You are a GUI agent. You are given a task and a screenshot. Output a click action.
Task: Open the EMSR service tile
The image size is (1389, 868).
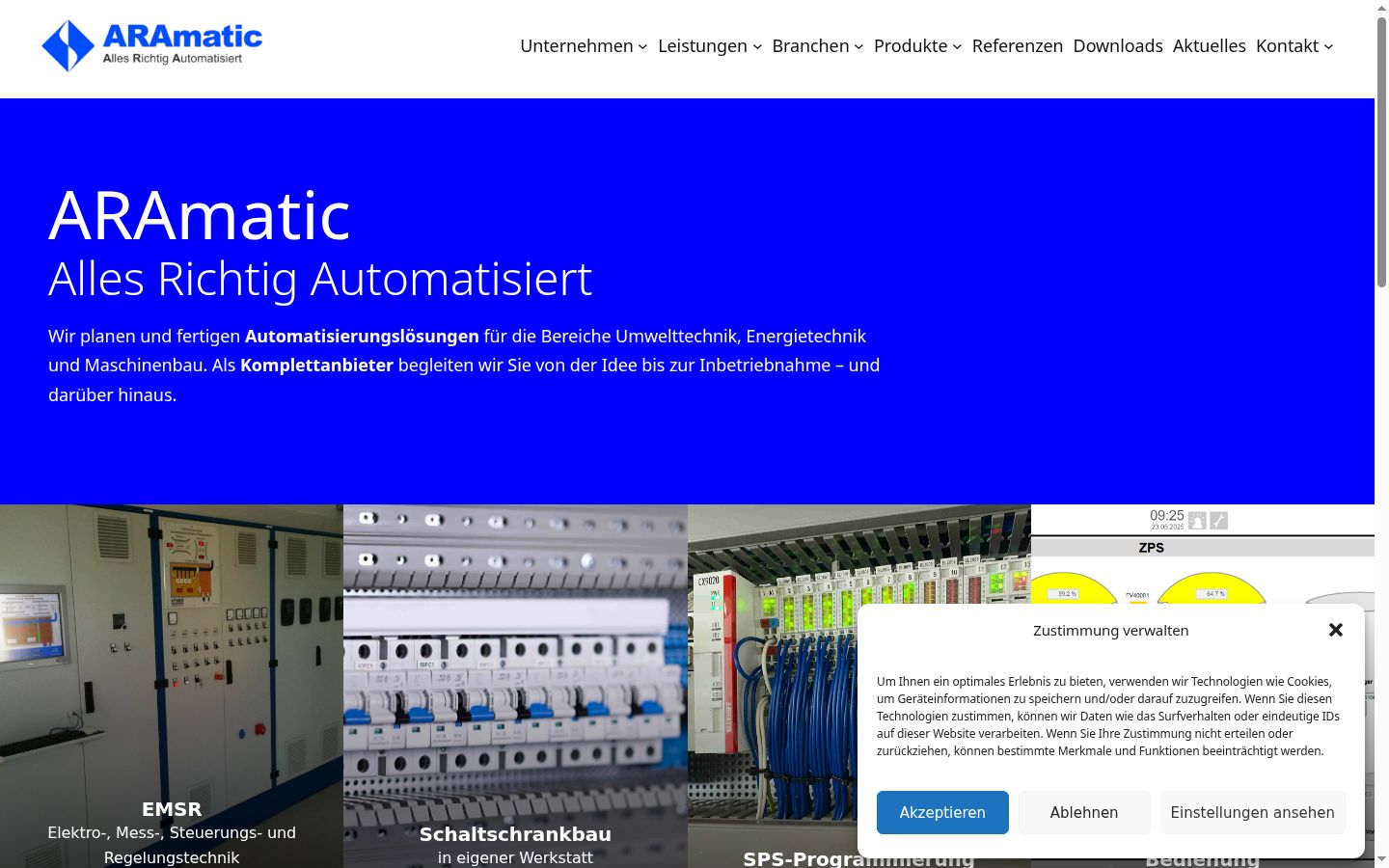[172, 686]
